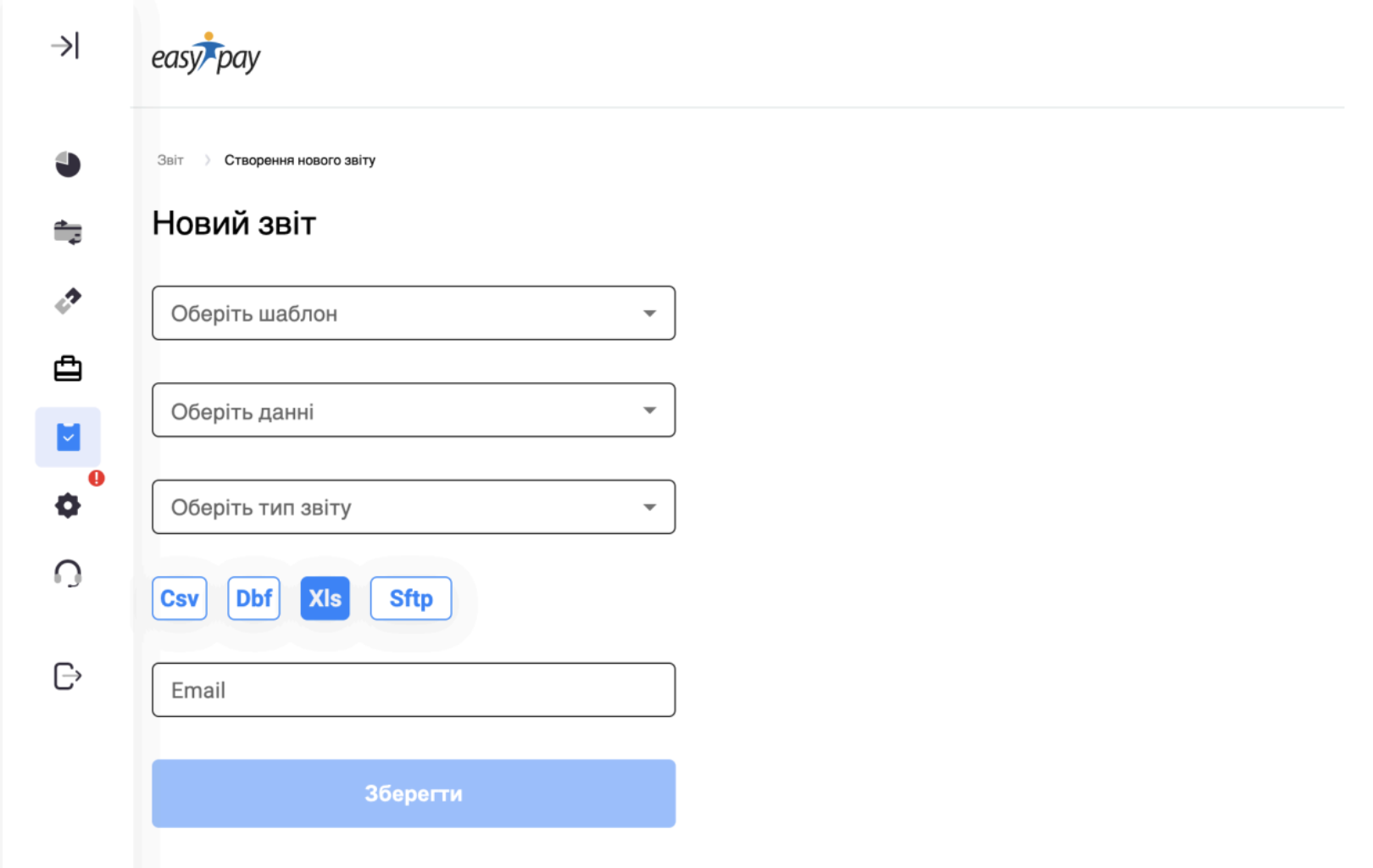Open support via the headset icon

(x=68, y=574)
